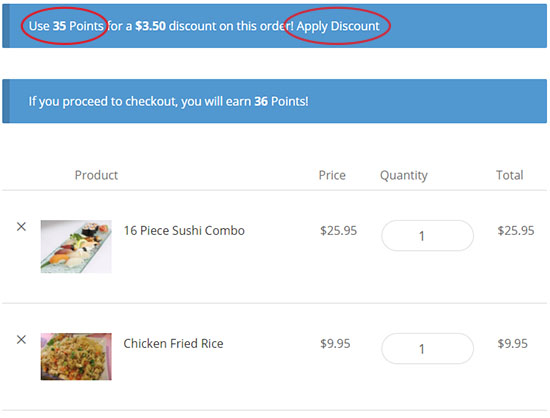The image size is (550, 418).
Task: Click the Apply Discount link
Action: click(338, 26)
